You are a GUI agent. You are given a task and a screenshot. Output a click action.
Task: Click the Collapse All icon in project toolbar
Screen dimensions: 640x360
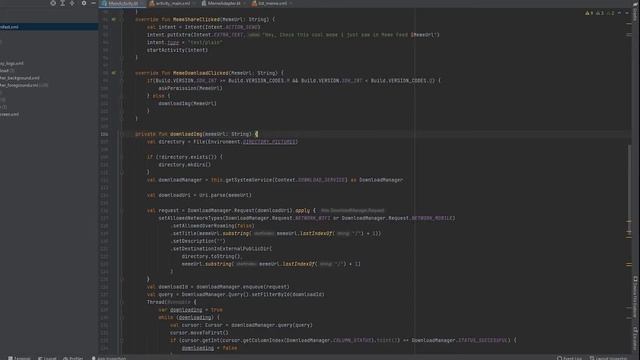click(72, 3)
